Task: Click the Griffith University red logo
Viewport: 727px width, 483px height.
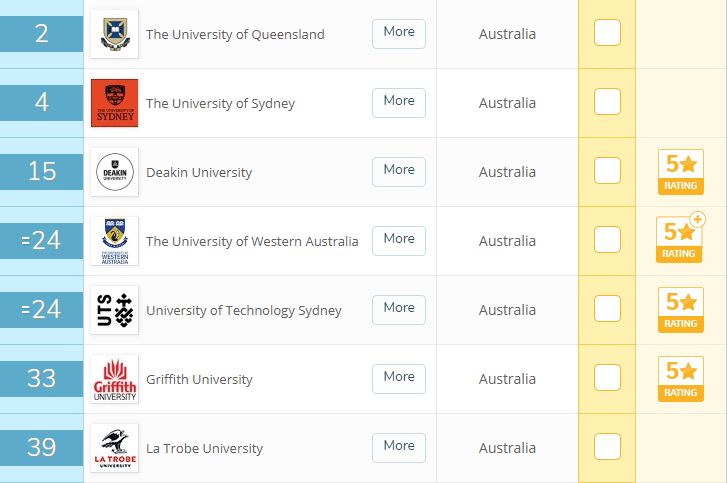Action: click(x=115, y=379)
